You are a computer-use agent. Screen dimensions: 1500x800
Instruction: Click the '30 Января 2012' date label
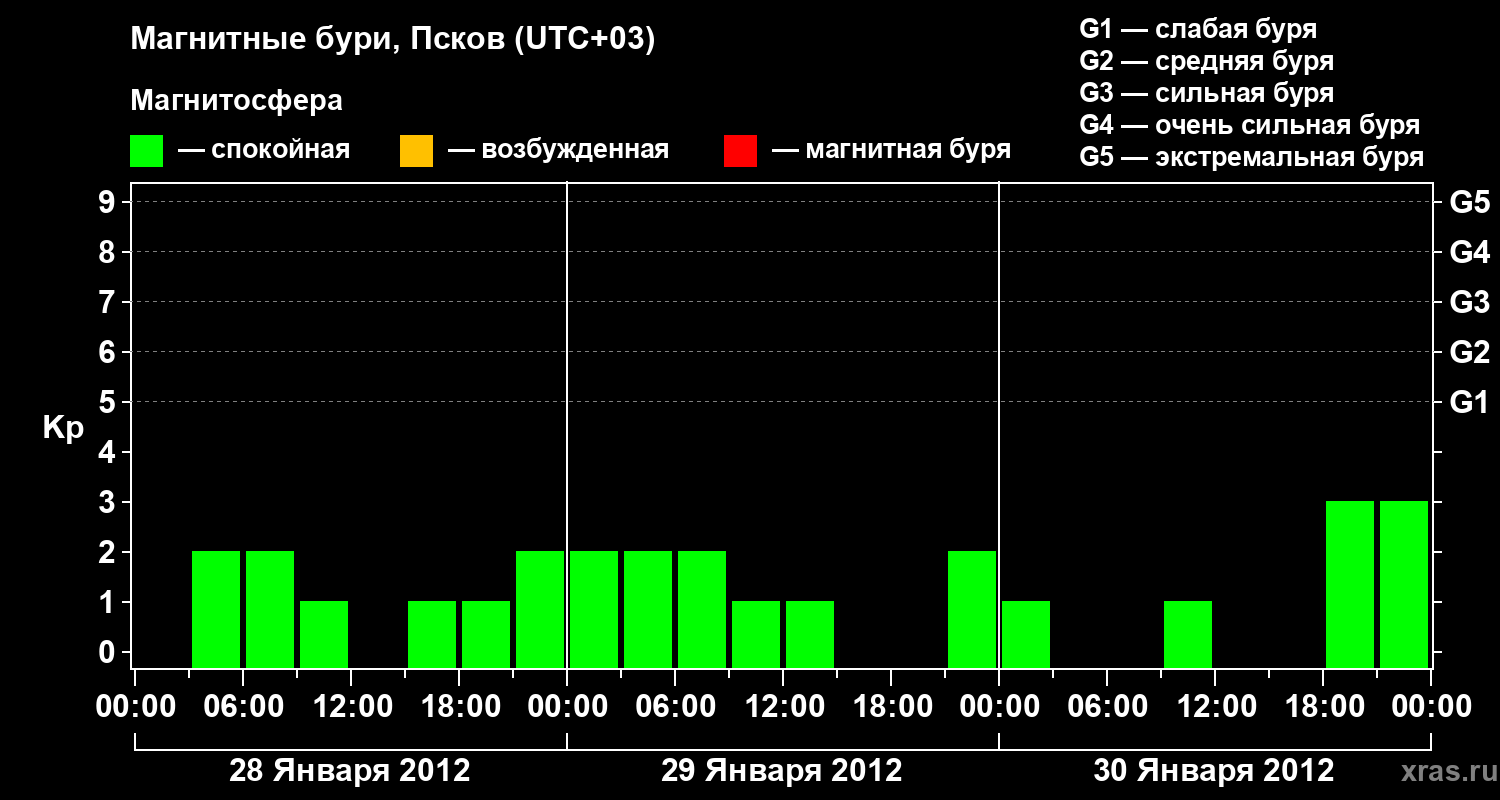[1214, 771]
